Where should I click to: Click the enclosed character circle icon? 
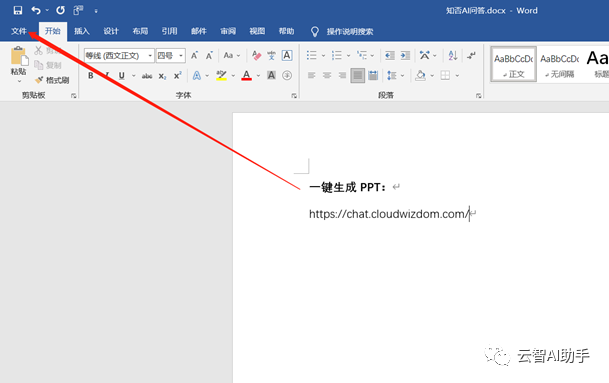pos(287,75)
